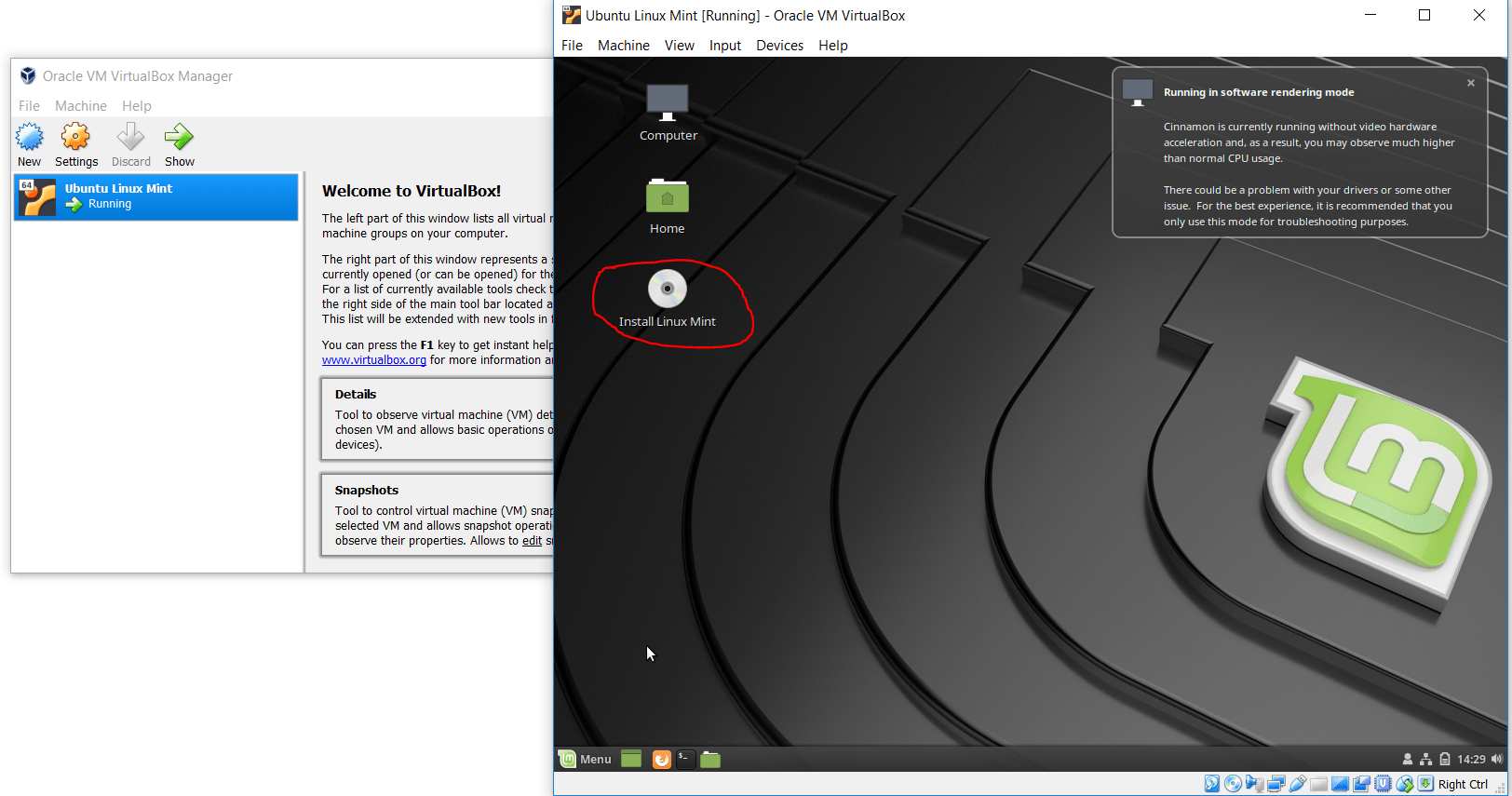Click the keyboard capture arrow status icon
The width and height of the screenshot is (1512, 796).
pyautogui.click(x=1425, y=784)
